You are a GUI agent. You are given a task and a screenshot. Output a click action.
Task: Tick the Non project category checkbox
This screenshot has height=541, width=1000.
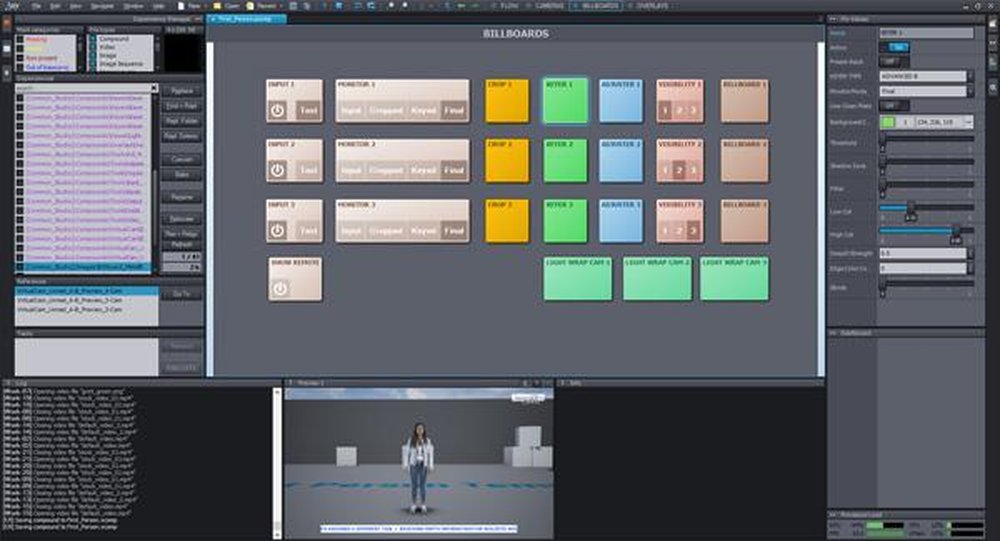(x=20, y=58)
